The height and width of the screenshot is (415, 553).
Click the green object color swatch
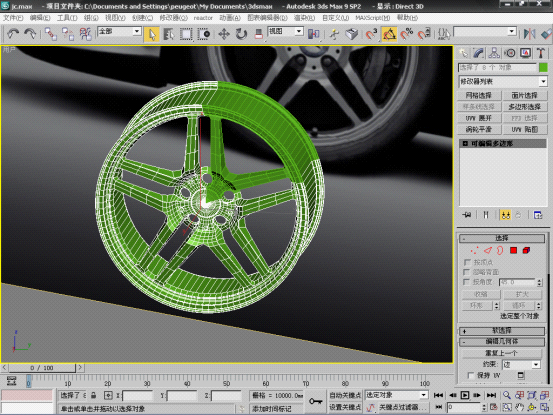click(543, 67)
